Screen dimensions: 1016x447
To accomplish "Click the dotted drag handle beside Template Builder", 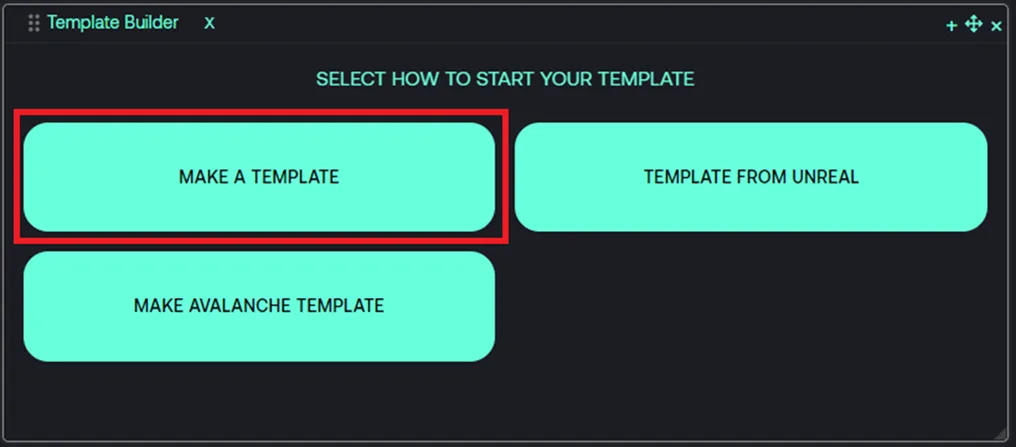I will tap(34, 23).
